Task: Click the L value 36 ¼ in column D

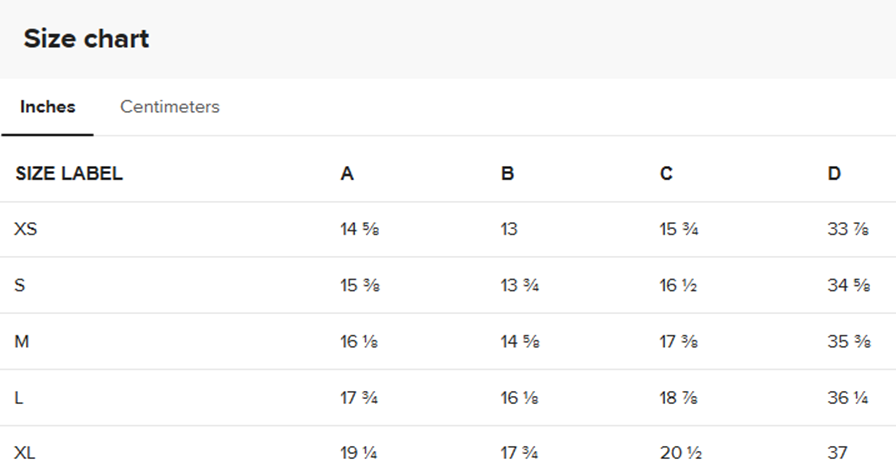Action: pyautogui.click(x=847, y=398)
